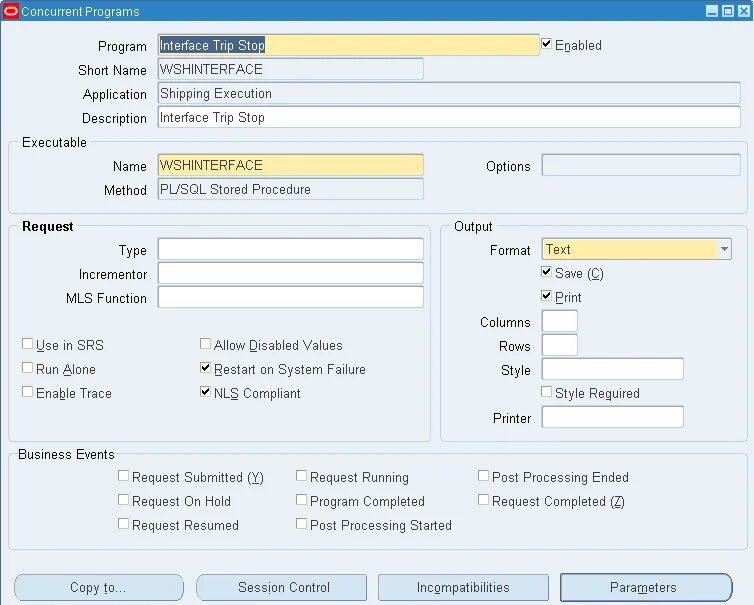Image resolution: width=754 pixels, height=605 pixels.
Task: Enable Post Processing Ended event
Action: pos(483,476)
